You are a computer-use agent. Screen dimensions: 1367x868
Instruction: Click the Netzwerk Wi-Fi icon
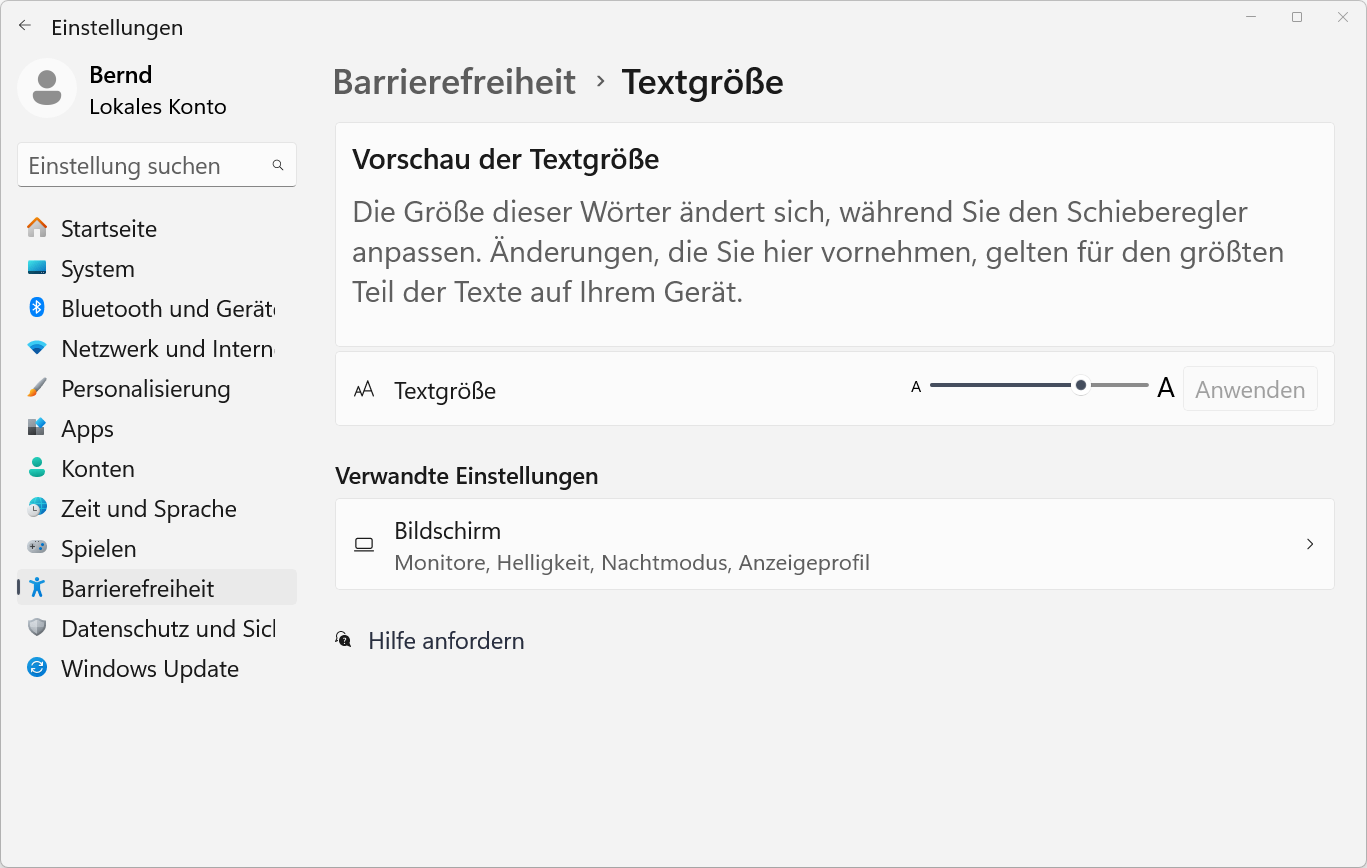tap(37, 348)
